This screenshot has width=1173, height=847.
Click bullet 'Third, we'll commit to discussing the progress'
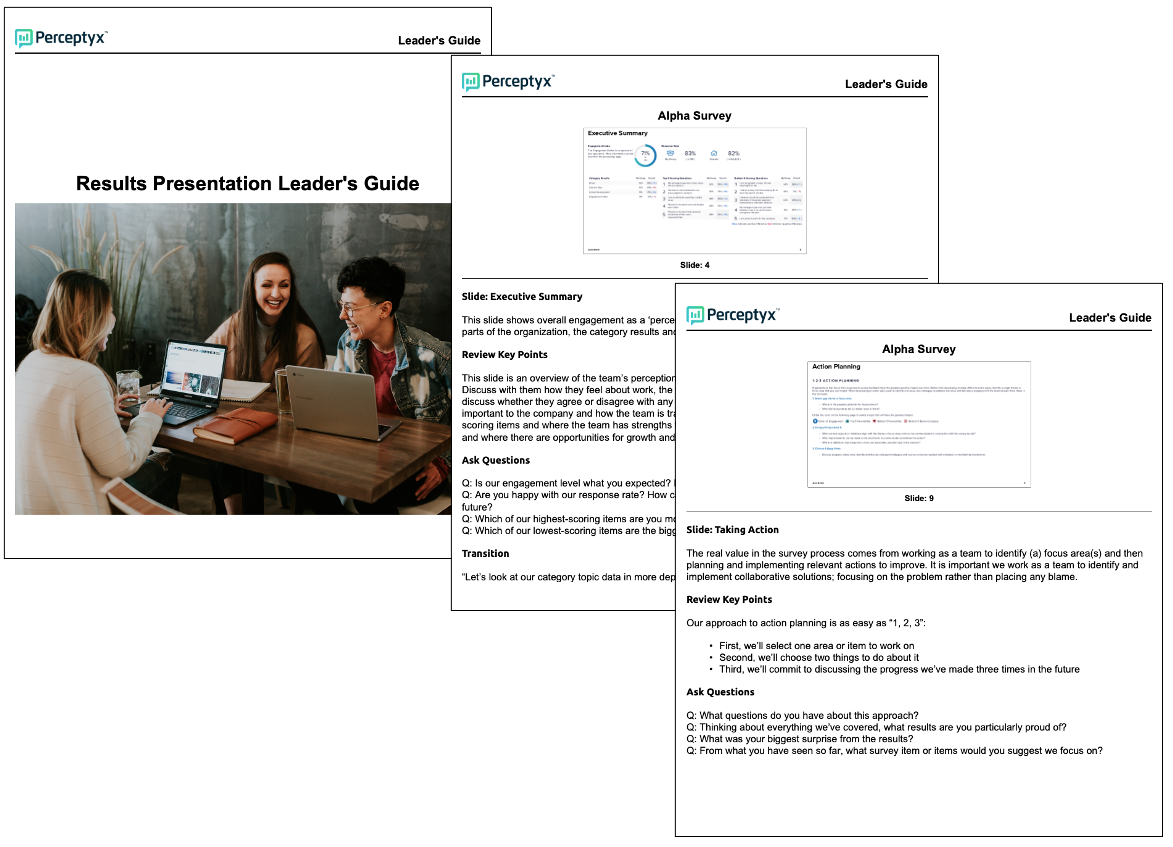(x=899, y=670)
